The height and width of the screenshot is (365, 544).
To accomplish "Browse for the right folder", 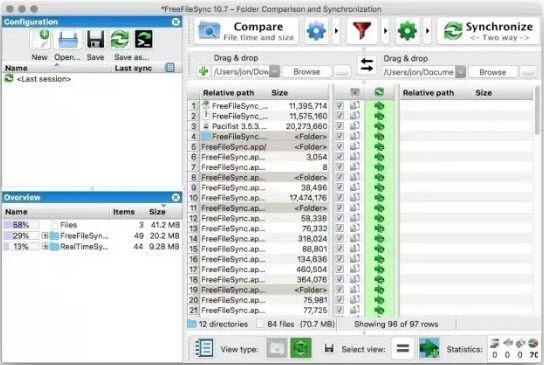I will [493, 72].
